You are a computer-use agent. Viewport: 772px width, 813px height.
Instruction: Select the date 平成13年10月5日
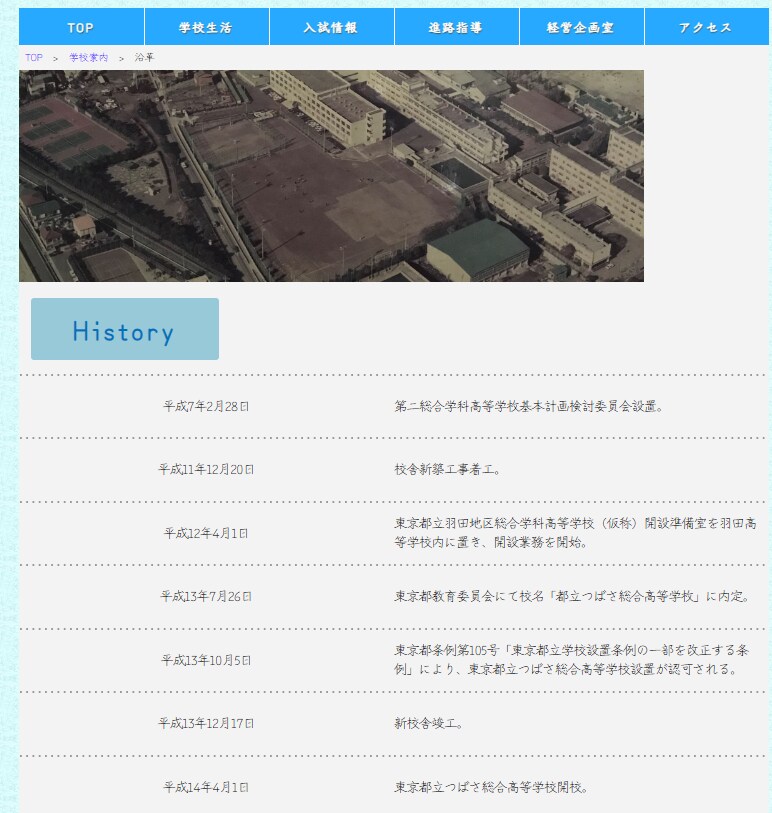[x=206, y=661]
